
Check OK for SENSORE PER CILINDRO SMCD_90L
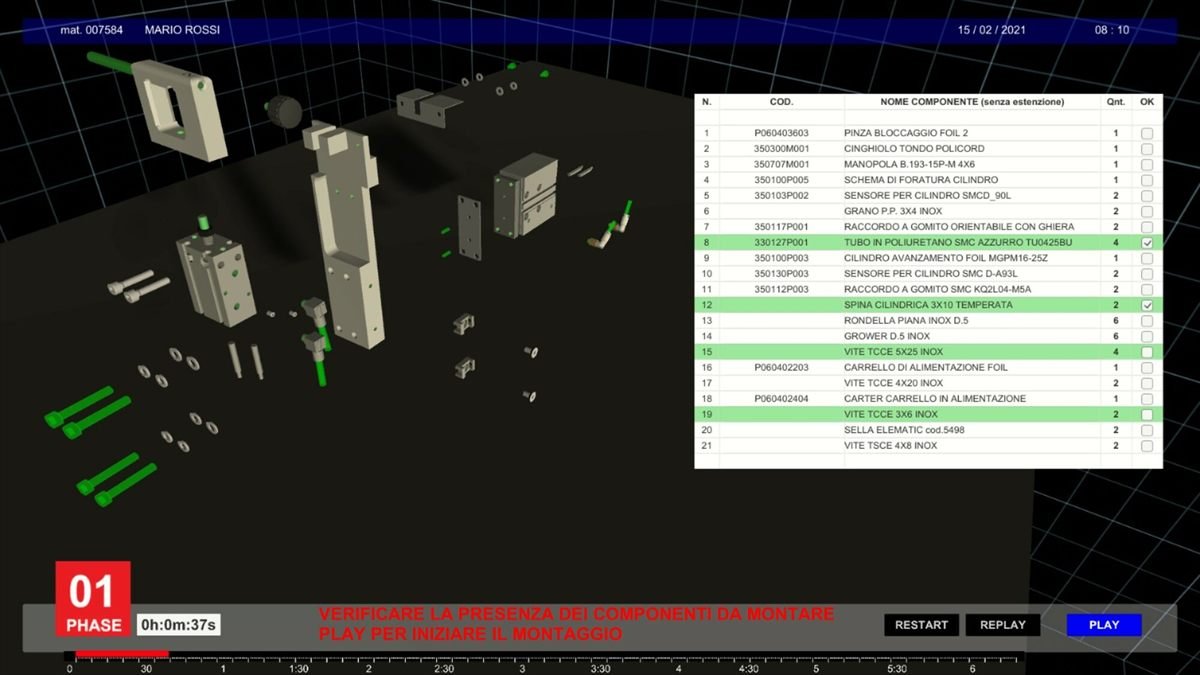click(x=1147, y=196)
